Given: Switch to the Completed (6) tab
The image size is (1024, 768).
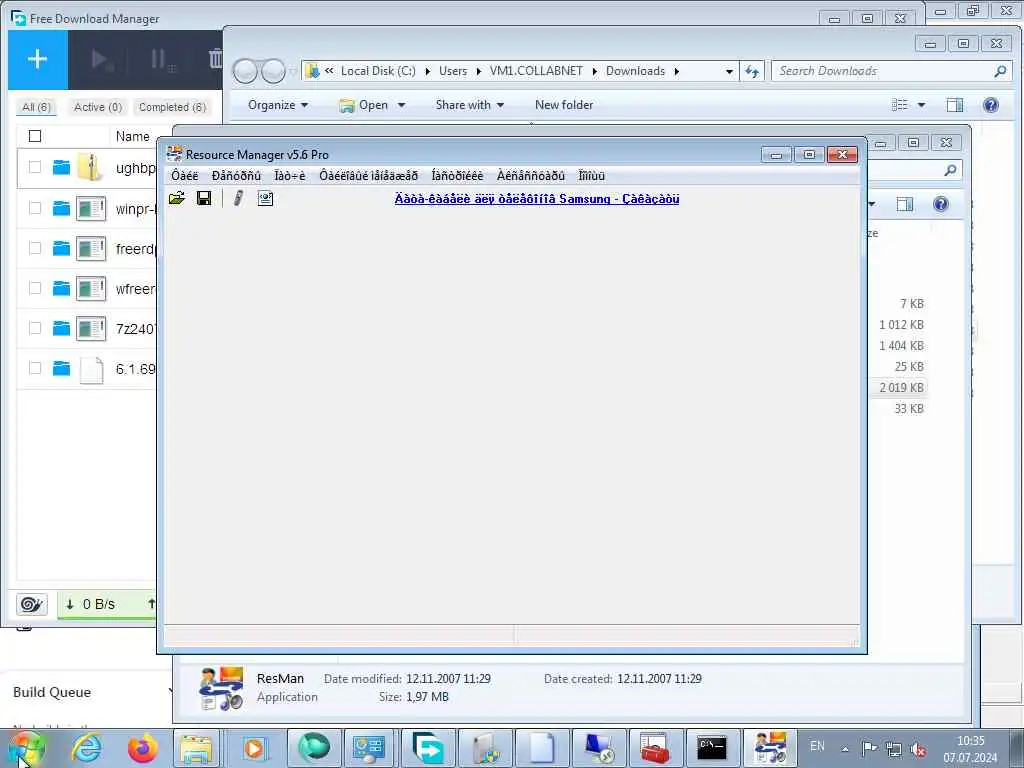Looking at the screenshot, I should click(x=172, y=107).
